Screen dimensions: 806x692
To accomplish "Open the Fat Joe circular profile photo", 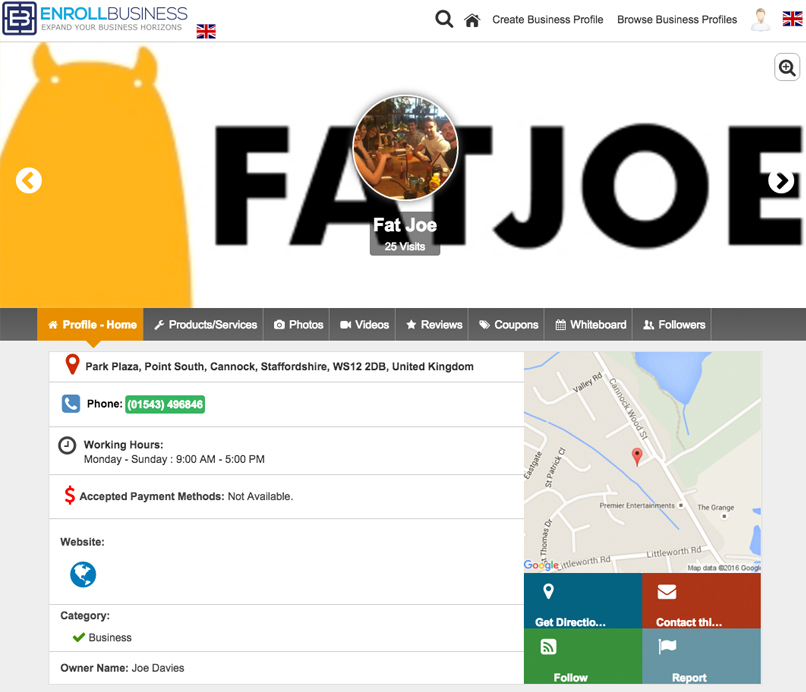I will 405,148.
